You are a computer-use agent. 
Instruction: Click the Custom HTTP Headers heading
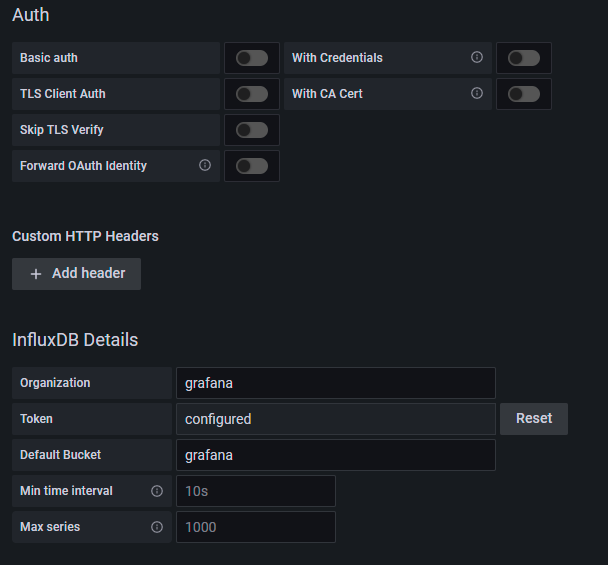85,236
